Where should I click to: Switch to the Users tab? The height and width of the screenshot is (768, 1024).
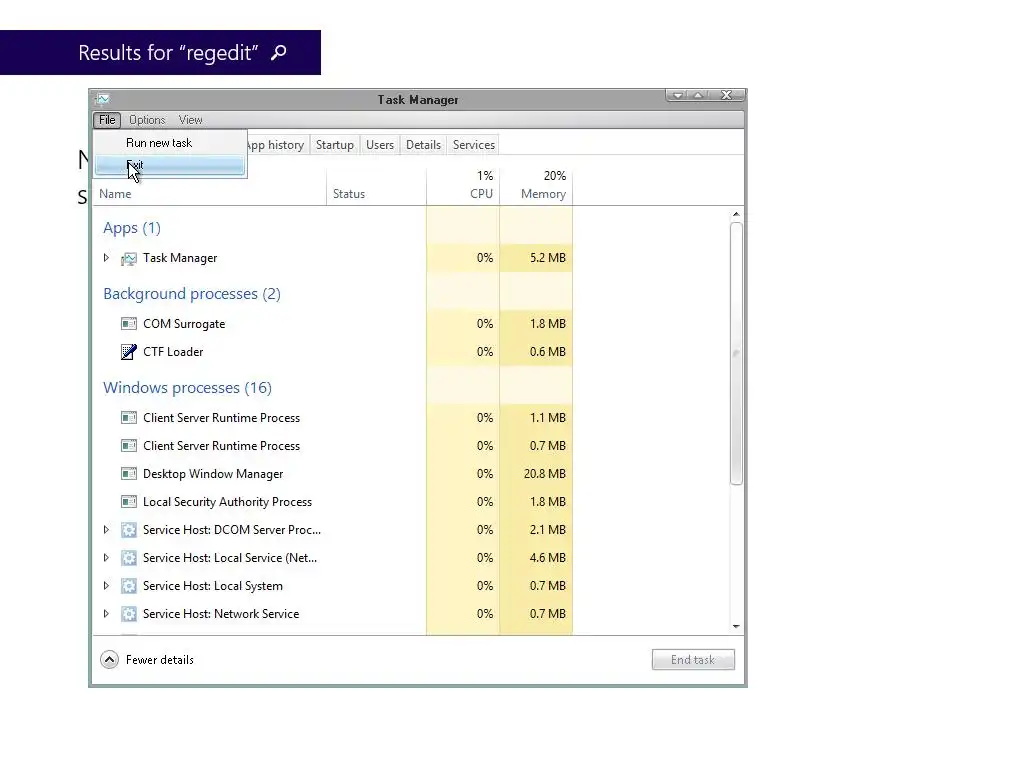380,145
